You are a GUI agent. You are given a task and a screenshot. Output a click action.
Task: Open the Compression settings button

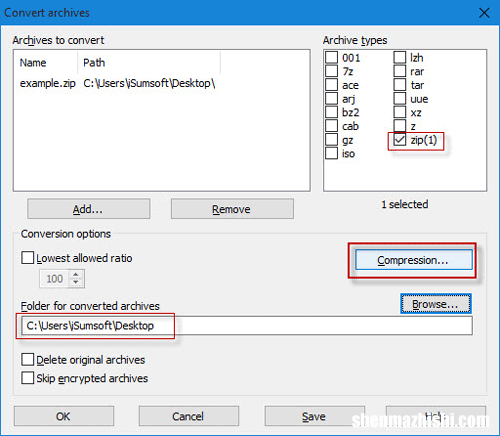414,260
